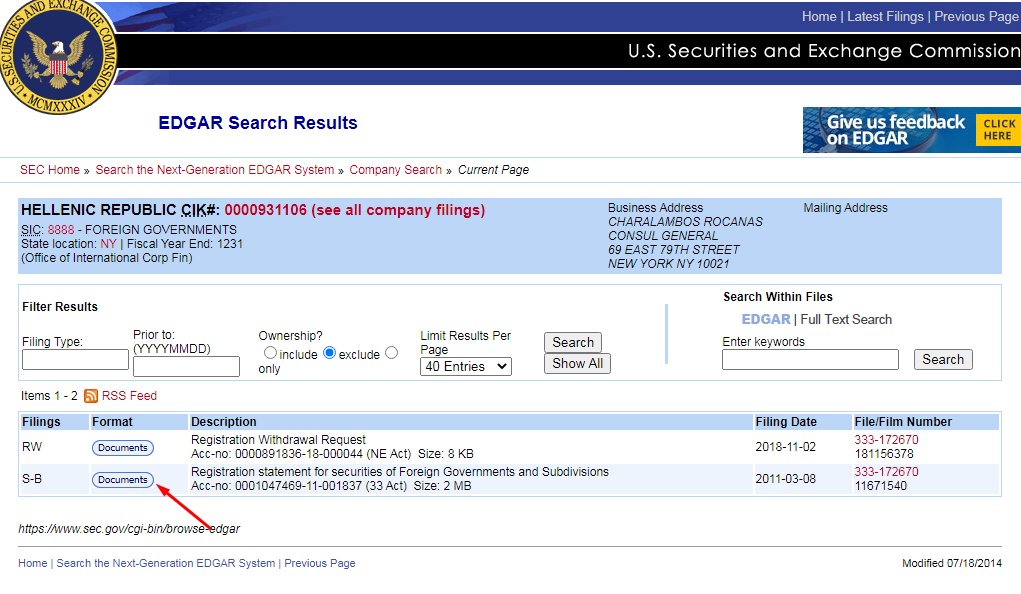Select Registration Withdrawal Request description
This screenshot has height=594, width=1021.
pos(278,440)
